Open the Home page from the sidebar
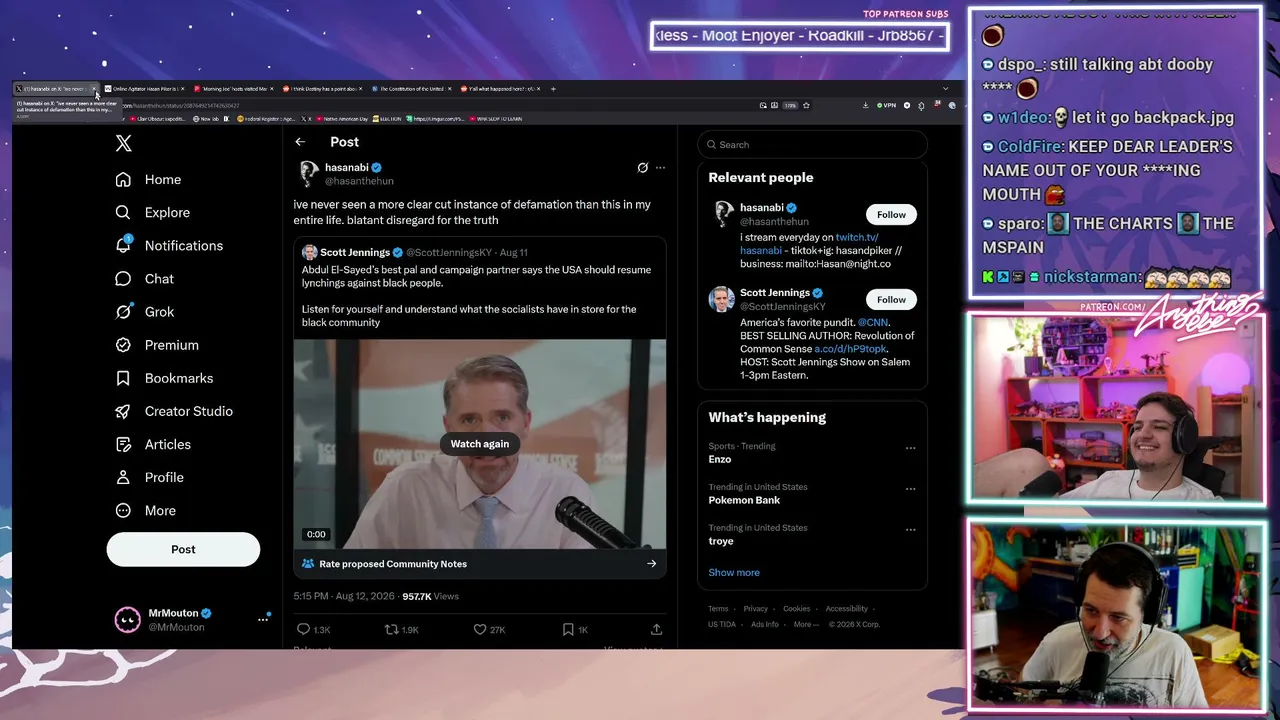 point(148,180)
